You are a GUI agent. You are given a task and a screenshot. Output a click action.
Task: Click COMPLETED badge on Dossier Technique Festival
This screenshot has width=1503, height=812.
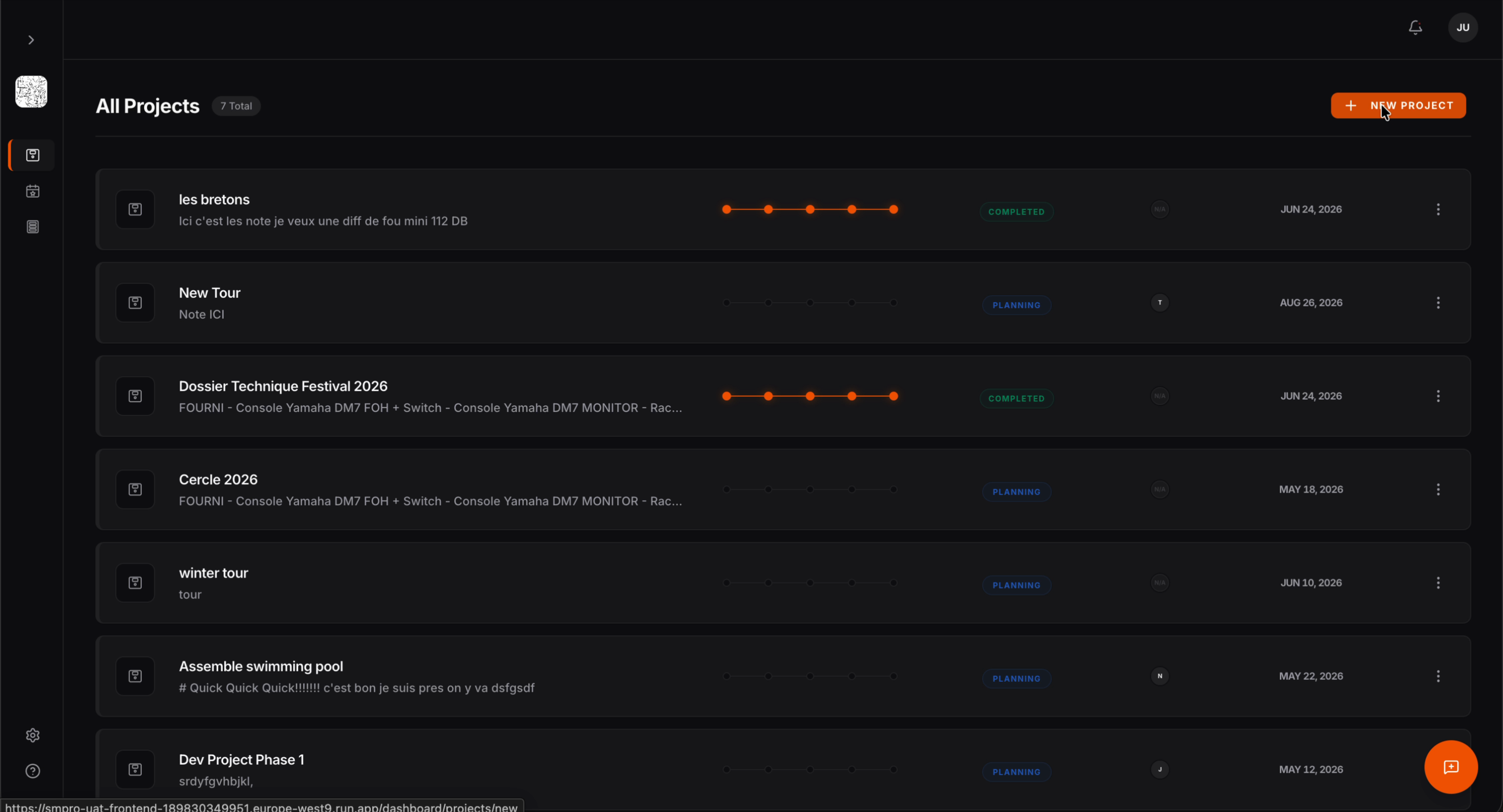pyautogui.click(x=1016, y=399)
